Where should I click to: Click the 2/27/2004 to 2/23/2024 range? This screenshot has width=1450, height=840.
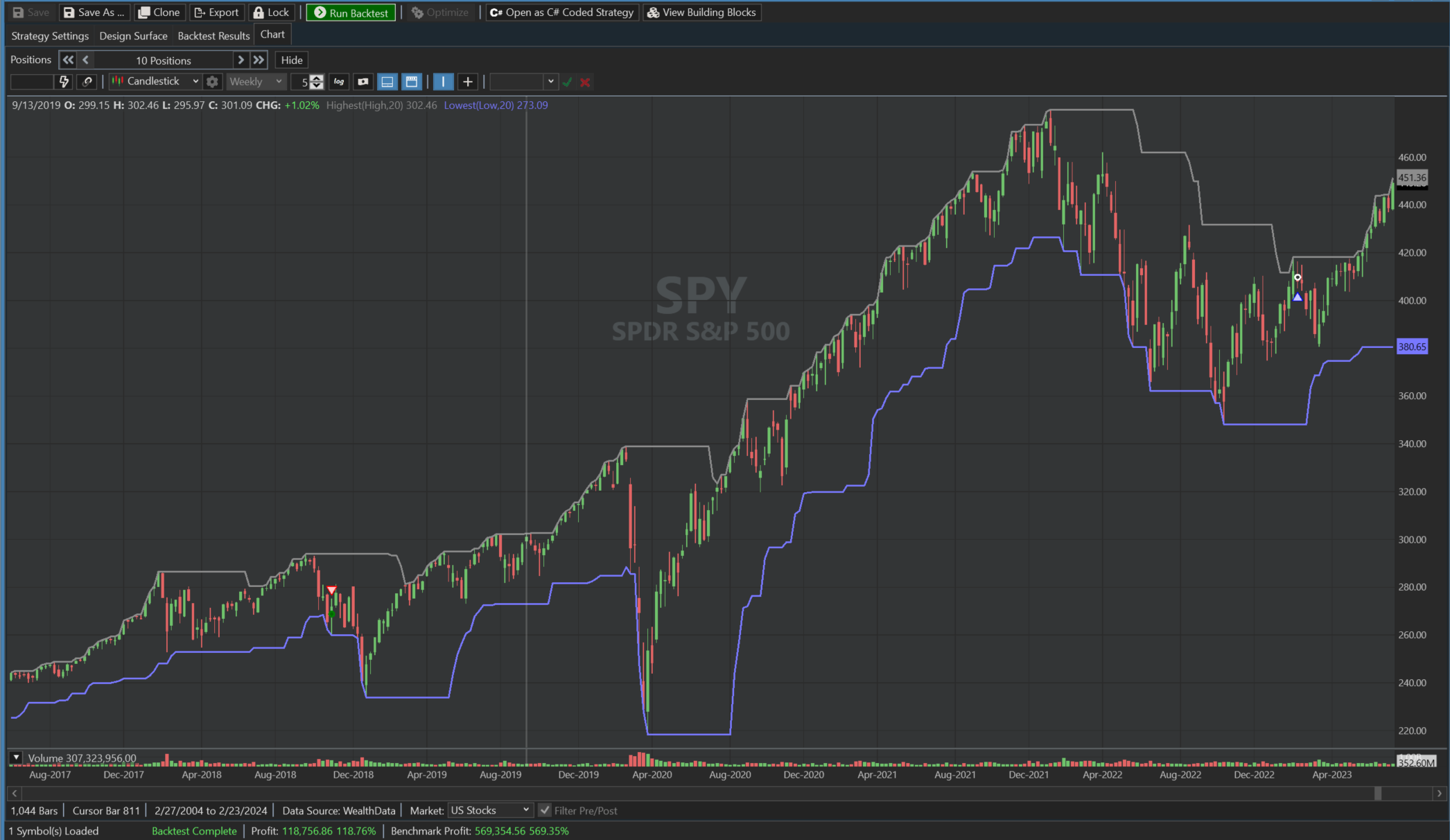[211, 810]
